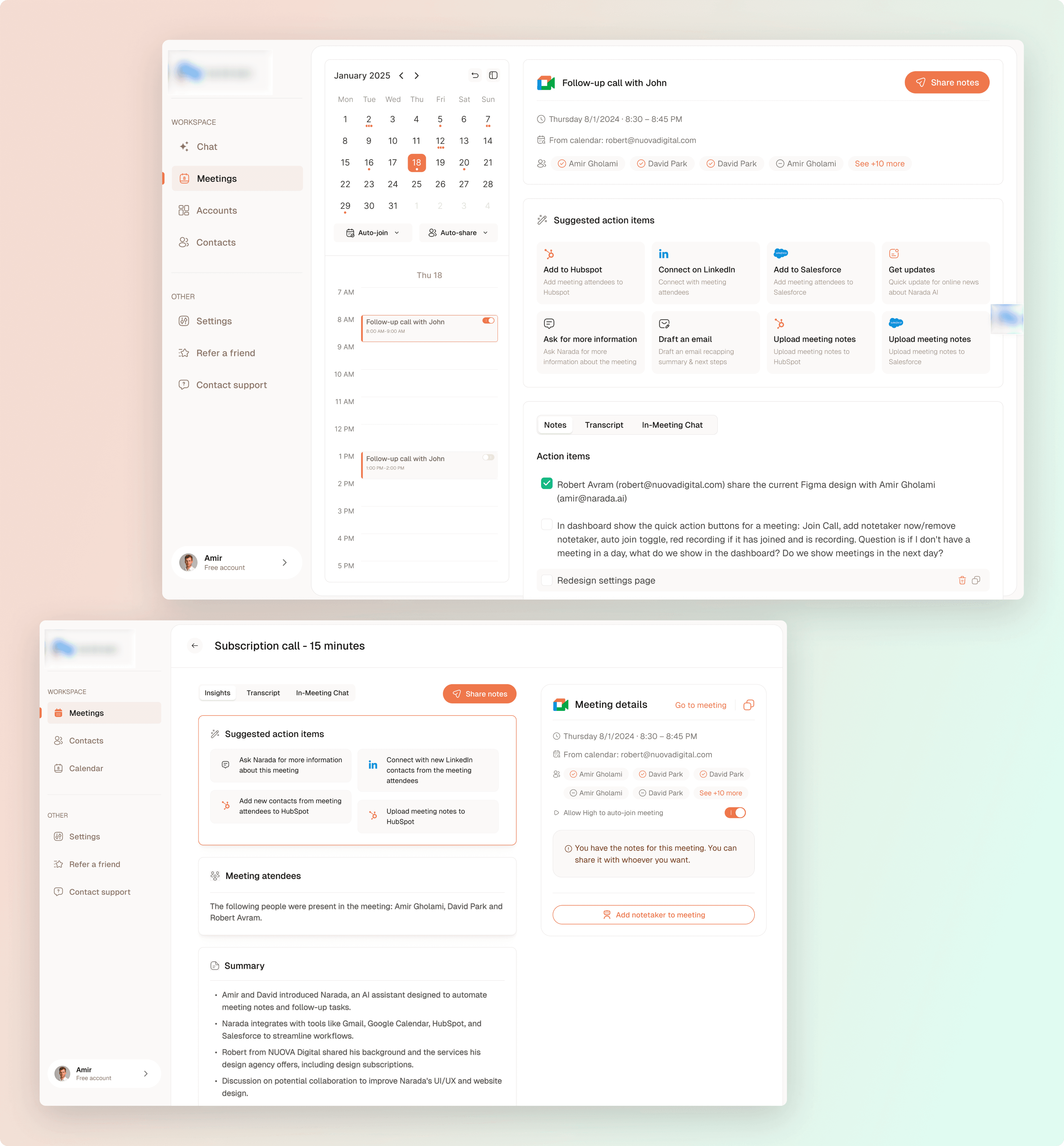
Task: Expand the Auto-join dropdown
Action: pyautogui.click(x=373, y=233)
